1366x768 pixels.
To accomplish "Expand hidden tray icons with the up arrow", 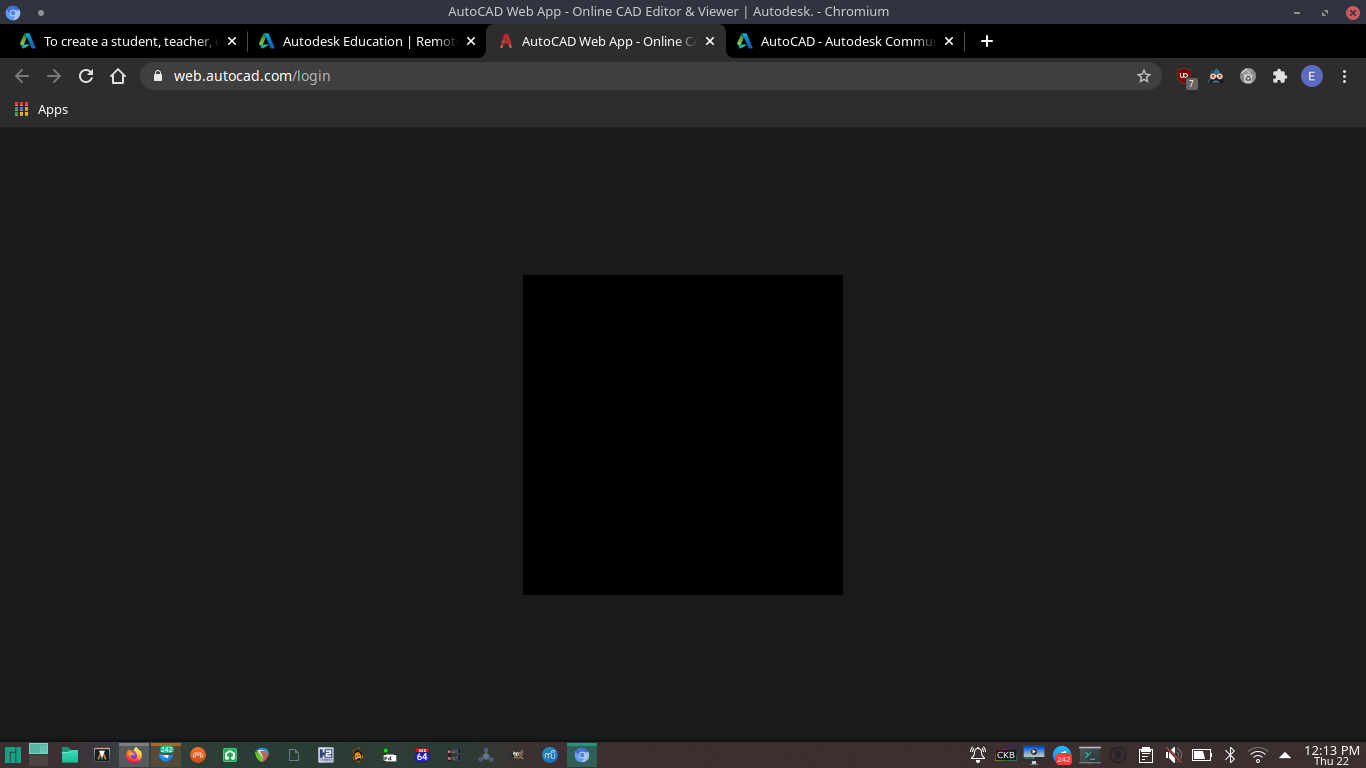I will point(1284,755).
